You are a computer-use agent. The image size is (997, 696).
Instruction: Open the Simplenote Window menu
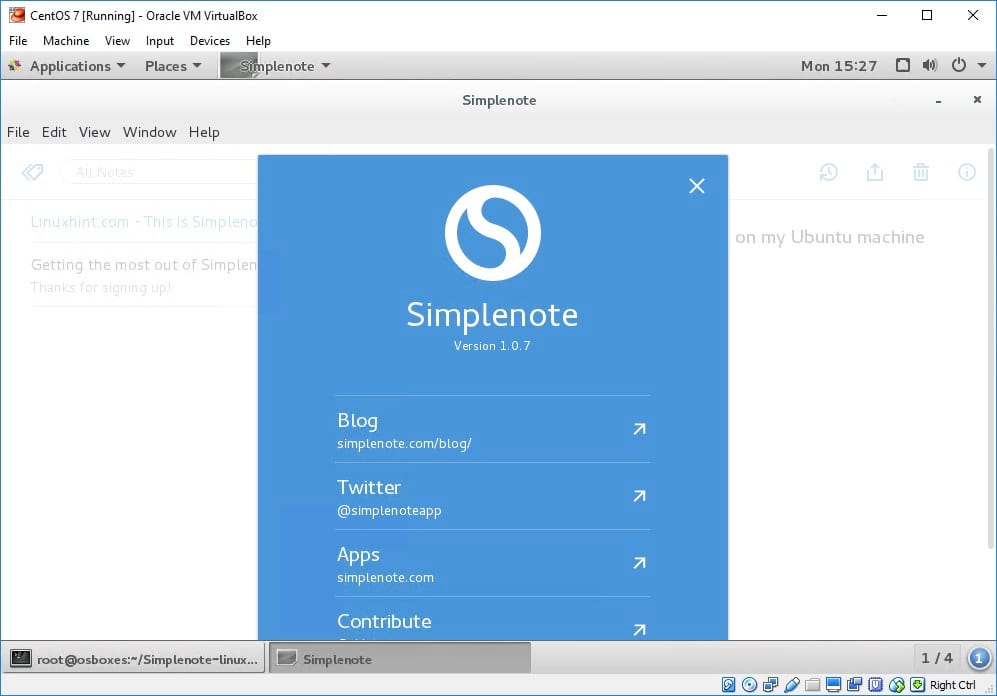[x=149, y=132]
